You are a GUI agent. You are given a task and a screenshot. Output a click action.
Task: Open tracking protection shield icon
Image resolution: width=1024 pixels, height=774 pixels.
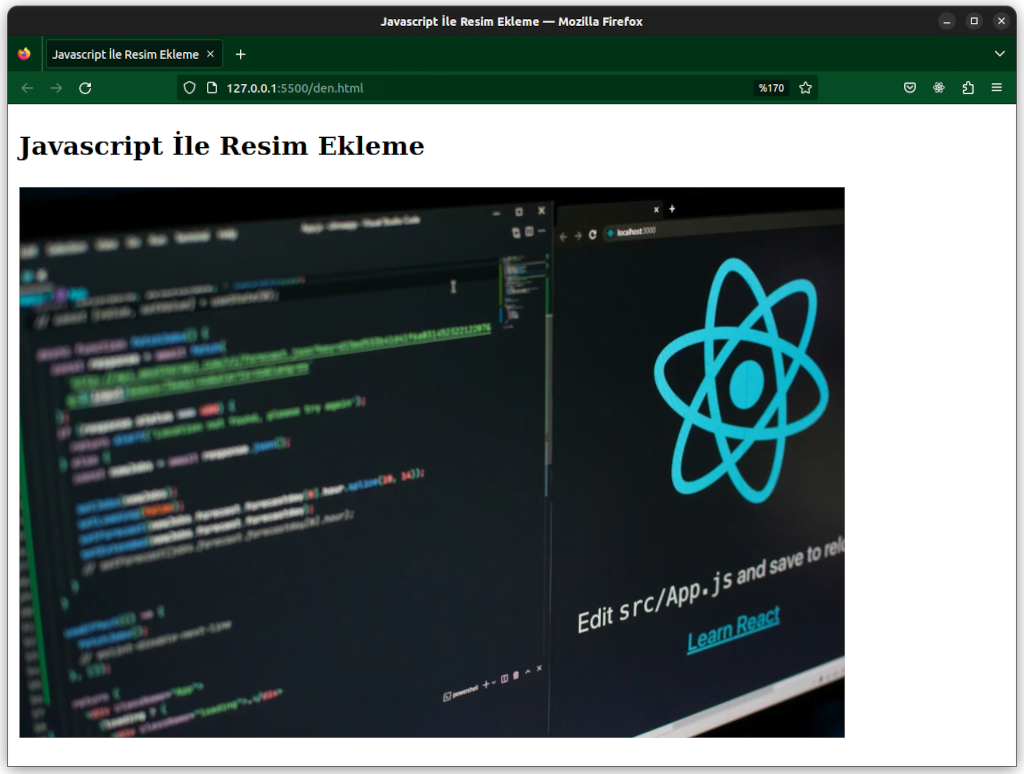click(189, 88)
